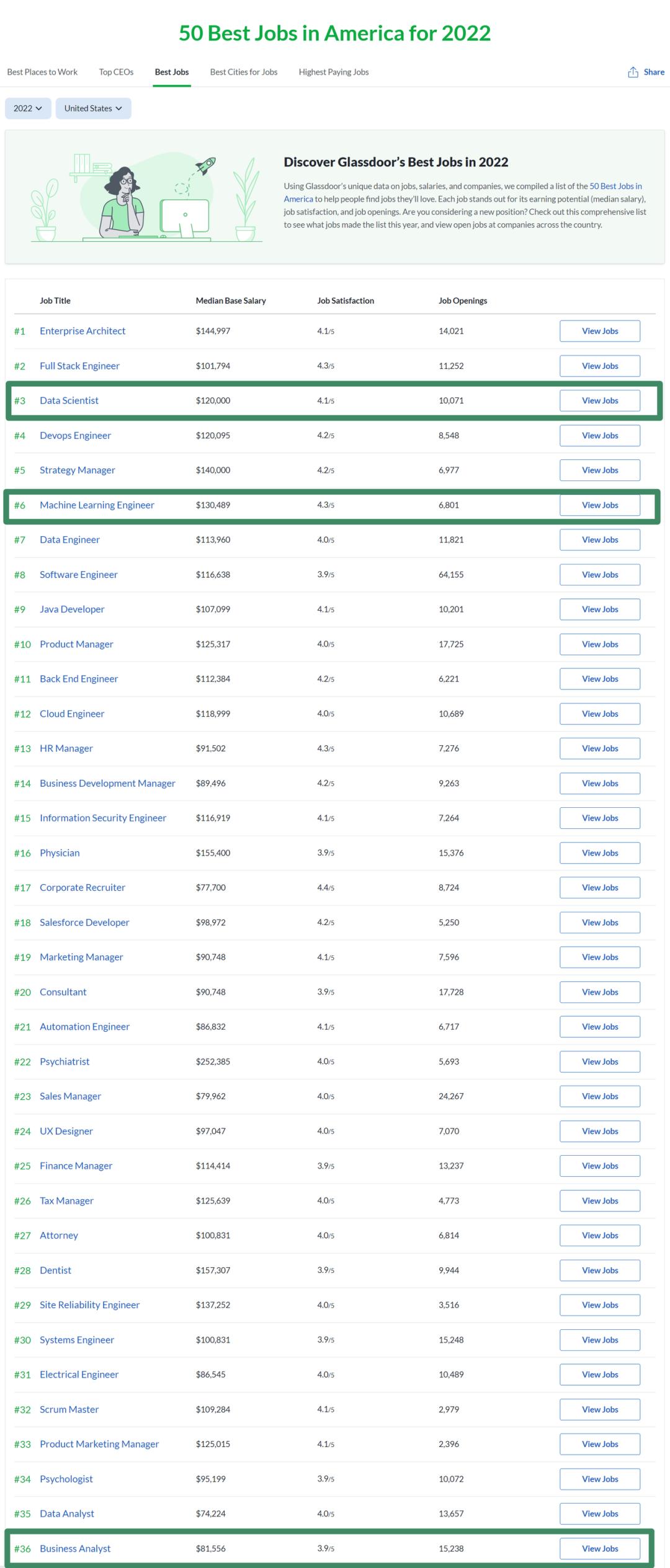The width and height of the screenshot is (670, 1568).
Task: Select the Physician job title link
Action: pos(60,853)
